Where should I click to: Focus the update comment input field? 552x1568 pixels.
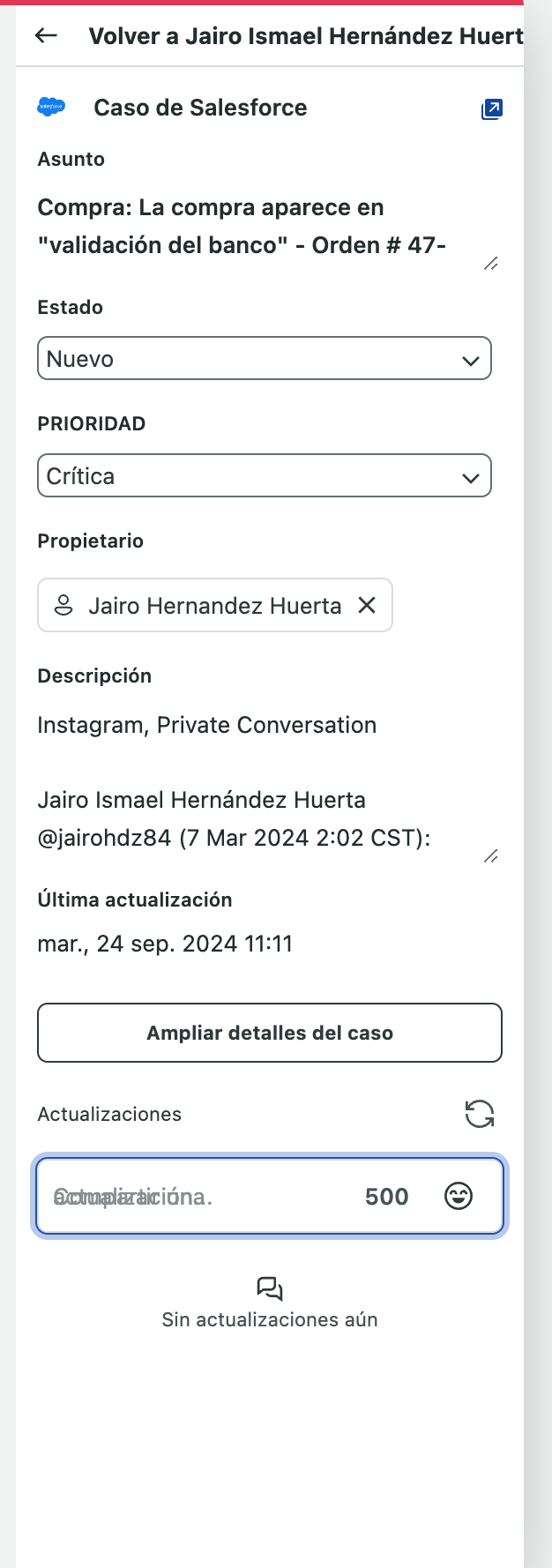(x=198, y=1196)
